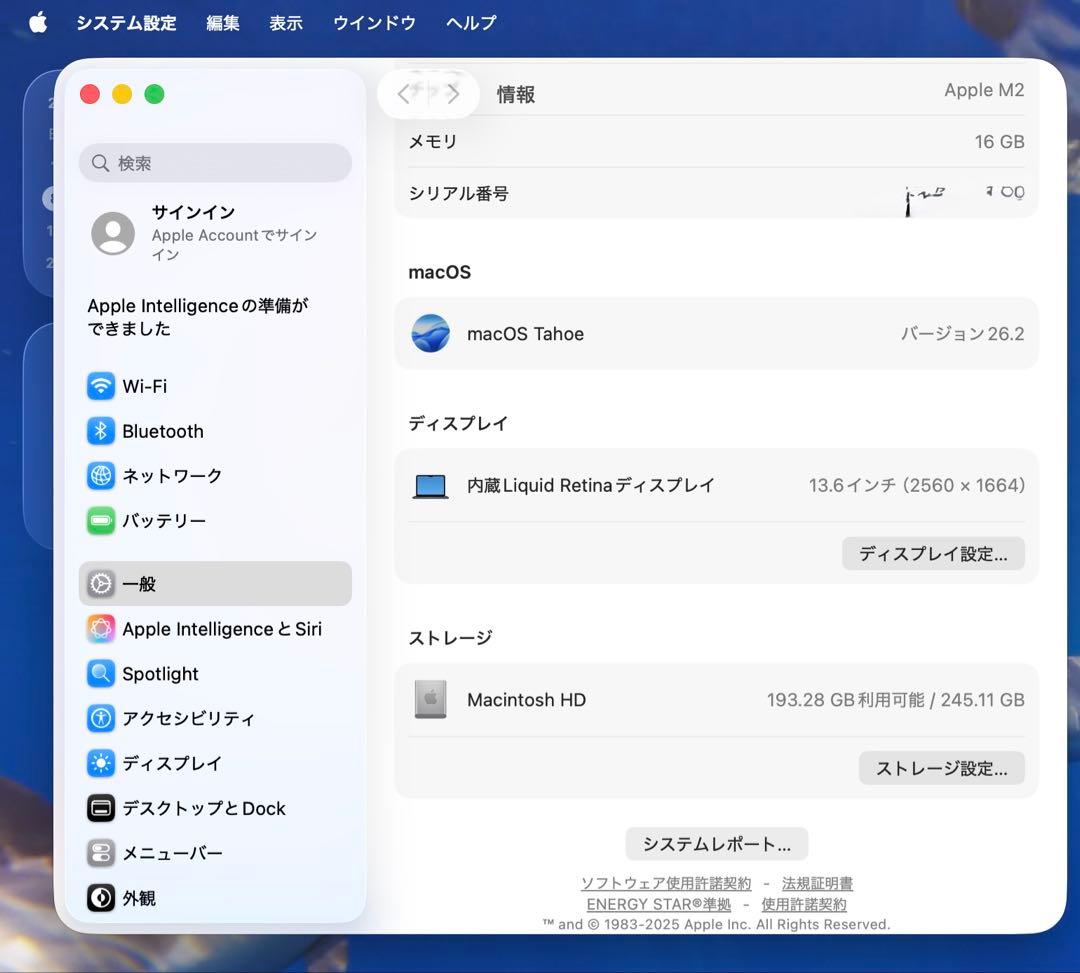Go forward using the forward chevron
This screenshot has height=973, width=1080.
(x=455, y=93)
